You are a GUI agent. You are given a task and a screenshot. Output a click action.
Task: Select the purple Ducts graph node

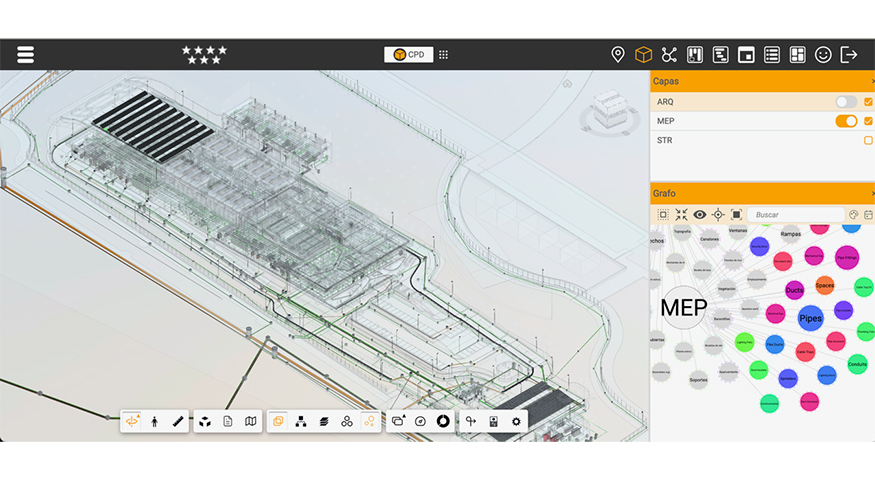(794, 290)
